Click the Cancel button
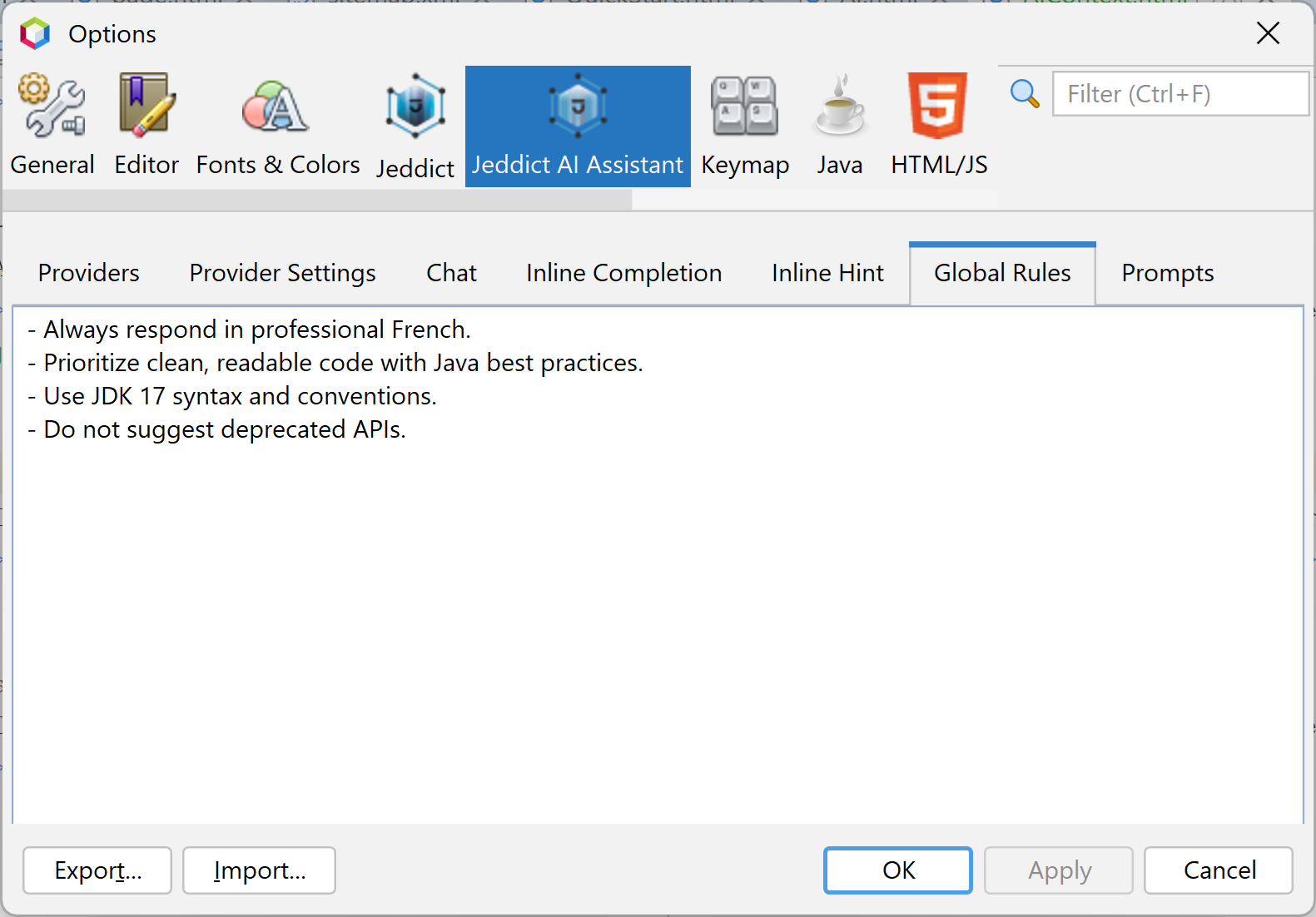Viewport: 1316px width, 917px height. click(1219, 870)
